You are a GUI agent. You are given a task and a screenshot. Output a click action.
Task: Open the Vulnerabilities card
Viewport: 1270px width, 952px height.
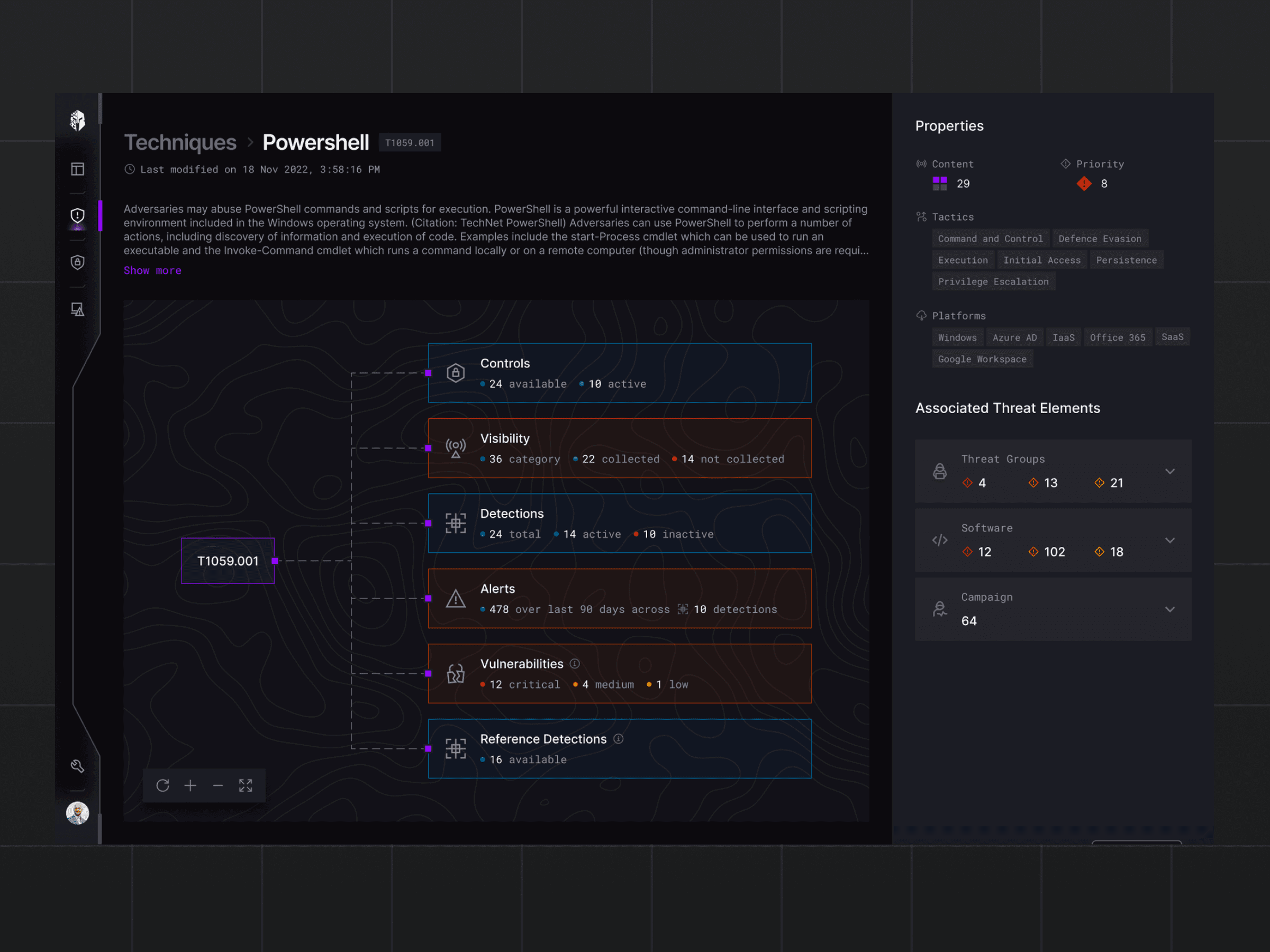click(620, 674)
